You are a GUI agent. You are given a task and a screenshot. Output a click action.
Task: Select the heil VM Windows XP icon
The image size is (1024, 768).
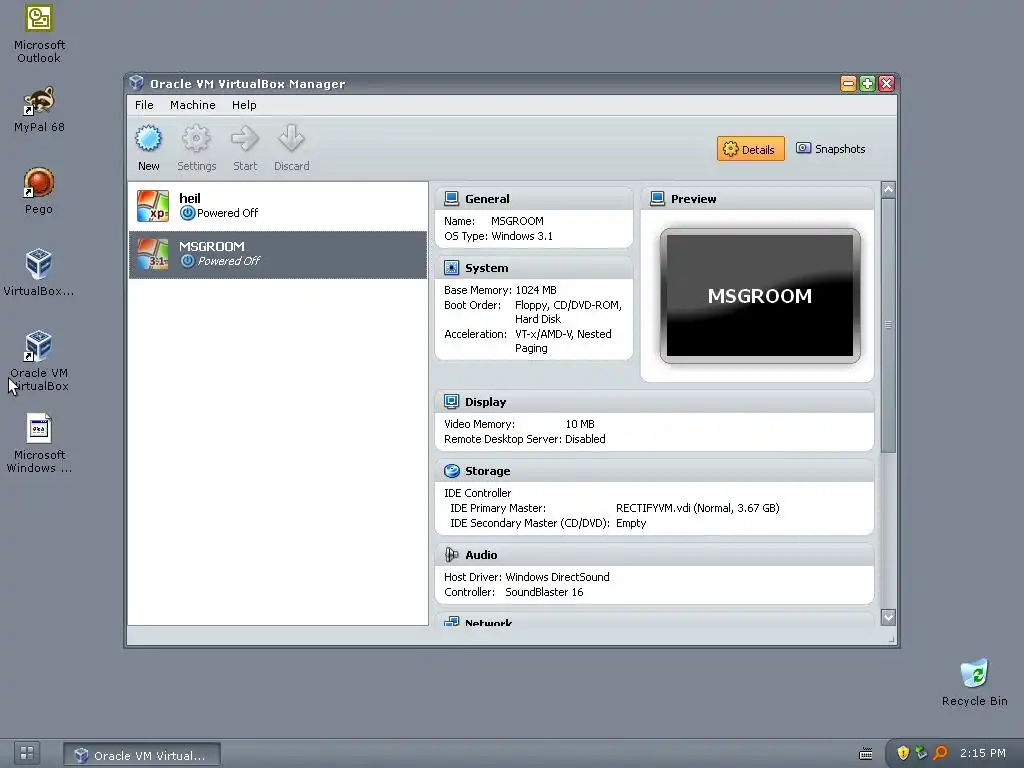point(153,206)
